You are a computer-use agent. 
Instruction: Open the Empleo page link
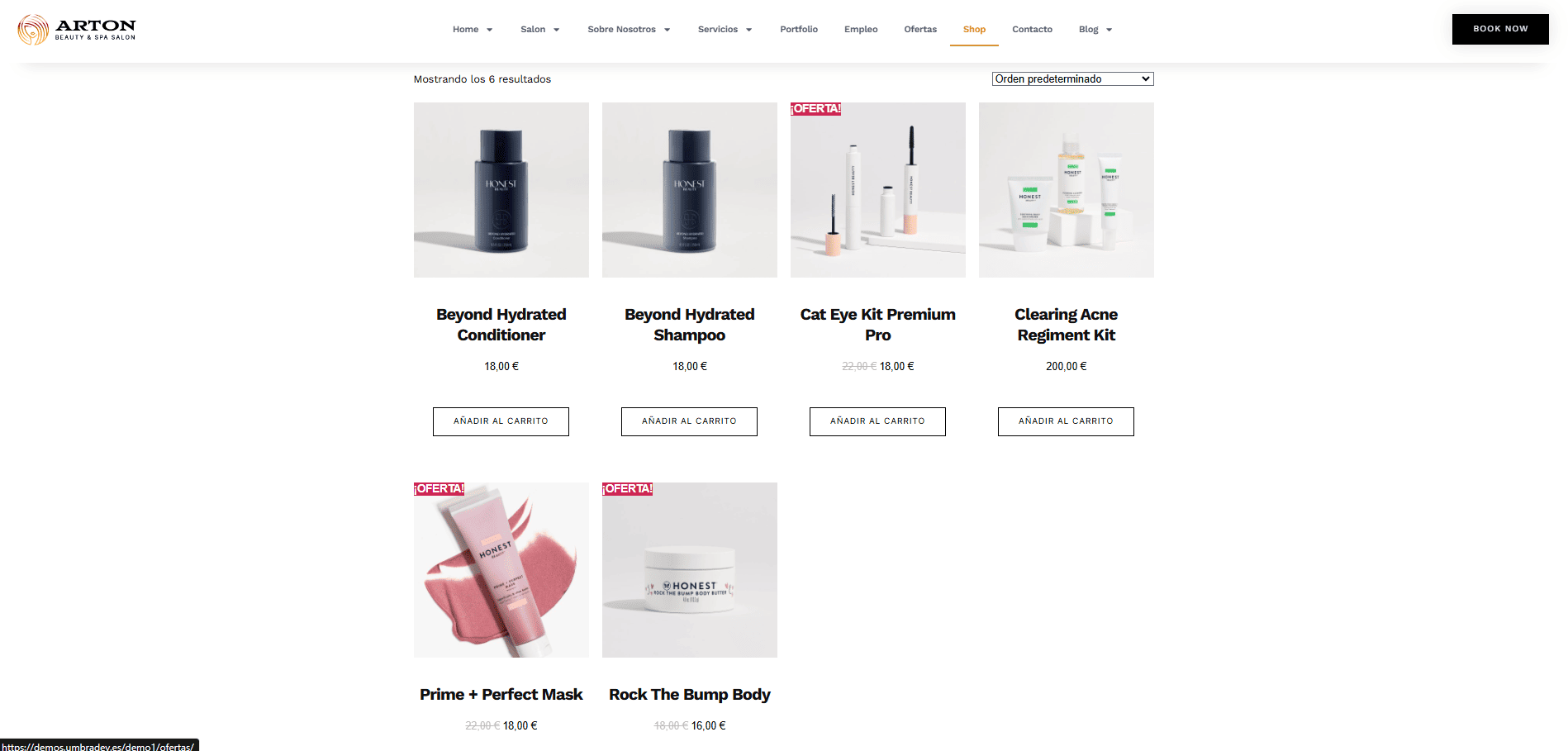(861, 30)
